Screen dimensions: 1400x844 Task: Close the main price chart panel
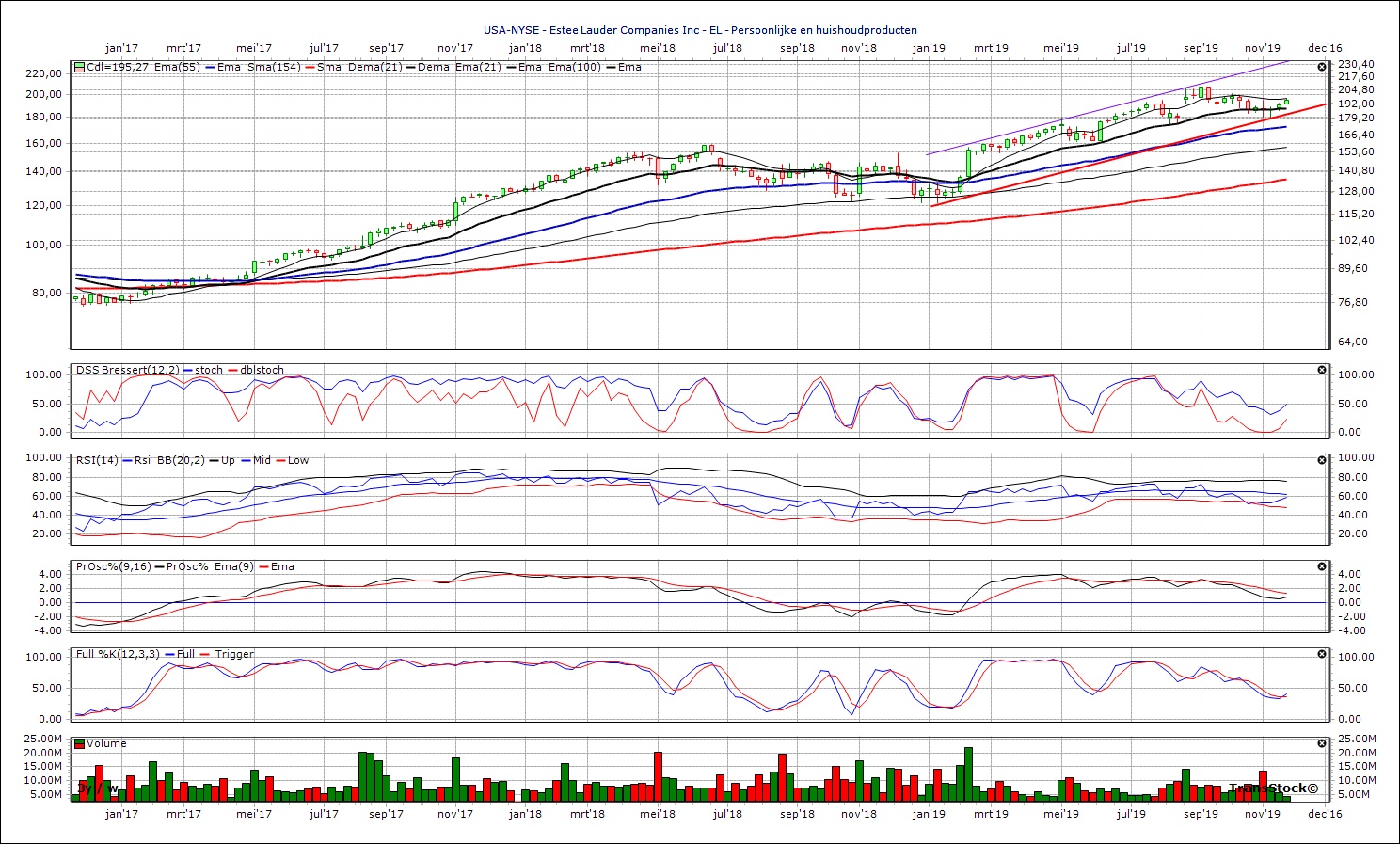[x=1321, y=67]
